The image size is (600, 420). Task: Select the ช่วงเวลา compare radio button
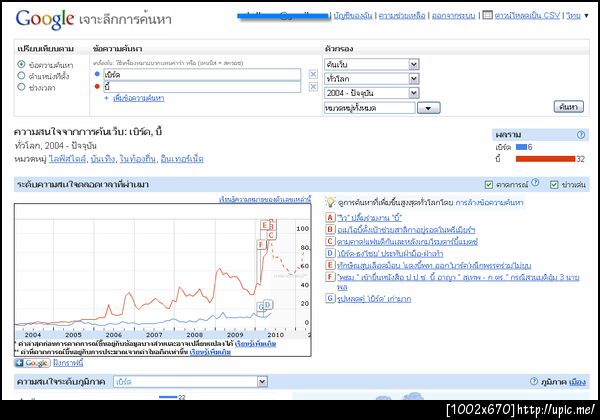(x=21, y=87)
